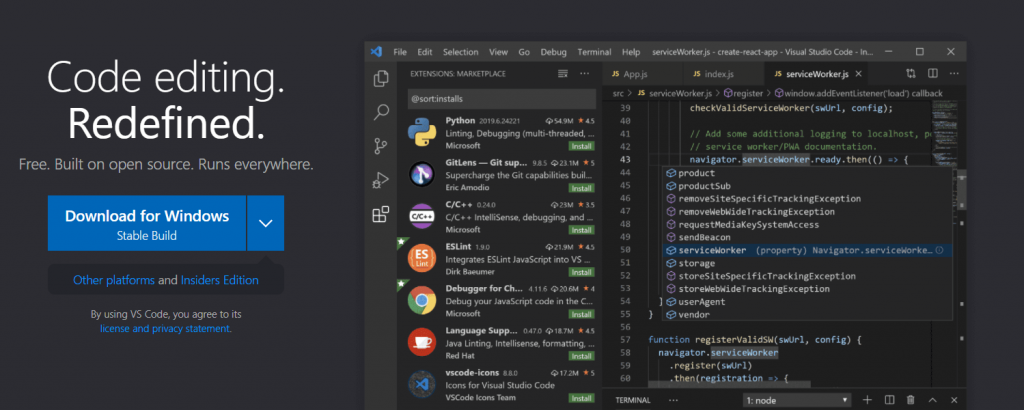Open the Extensions view icon in activity bar
The width and height of the screenshot is (1024, 410).
pos(381,214)
